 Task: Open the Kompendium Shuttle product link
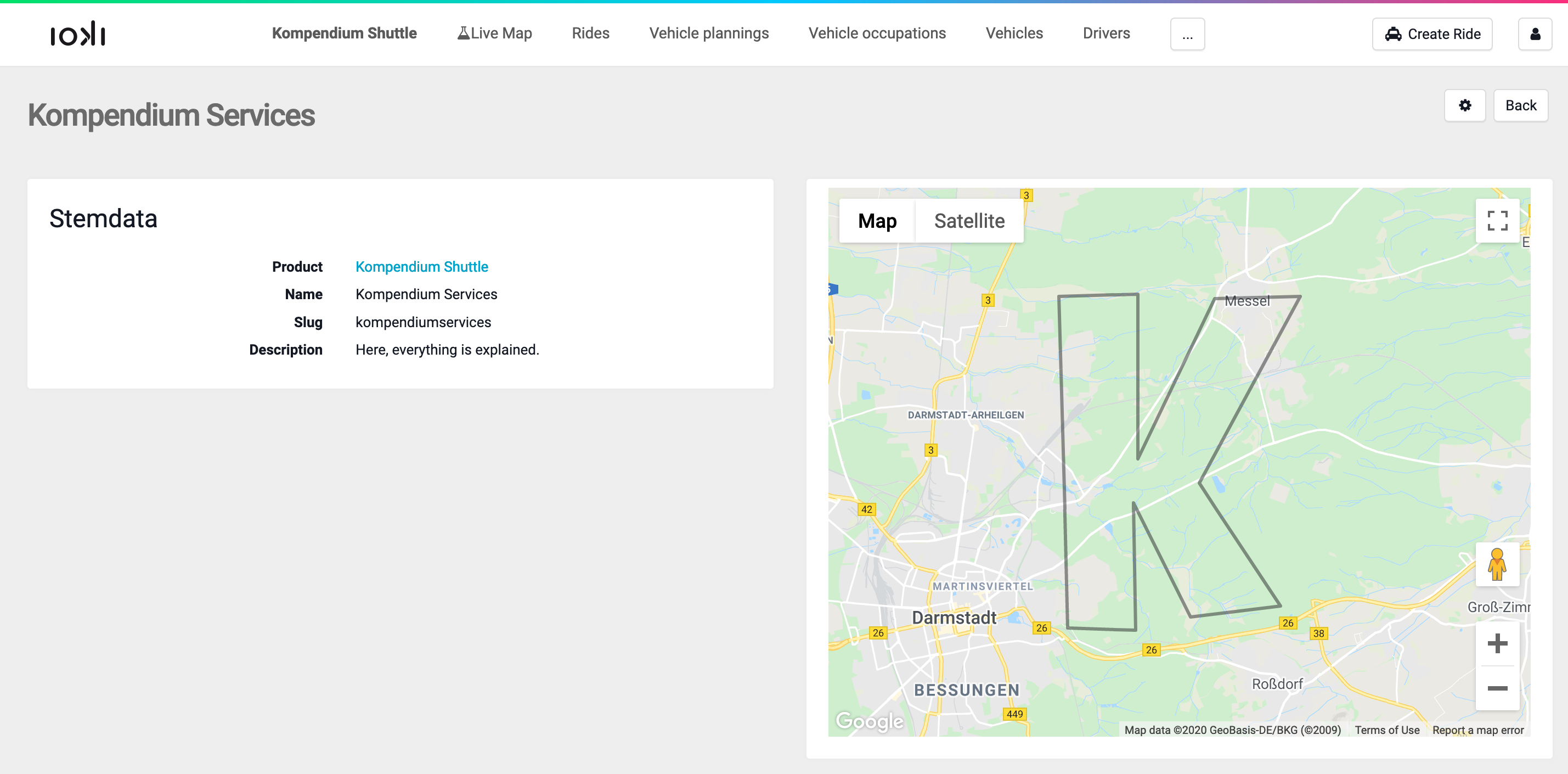pyautogui.click(x=421, y=267)
